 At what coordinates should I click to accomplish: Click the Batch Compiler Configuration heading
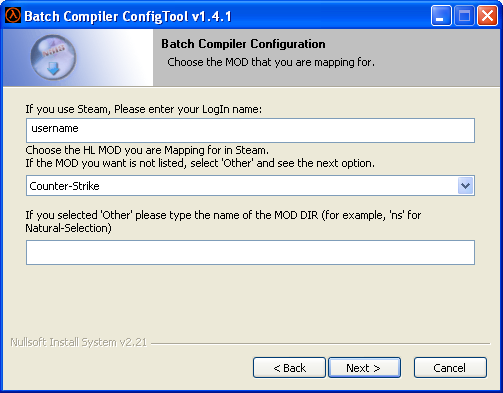click(243, 44)
